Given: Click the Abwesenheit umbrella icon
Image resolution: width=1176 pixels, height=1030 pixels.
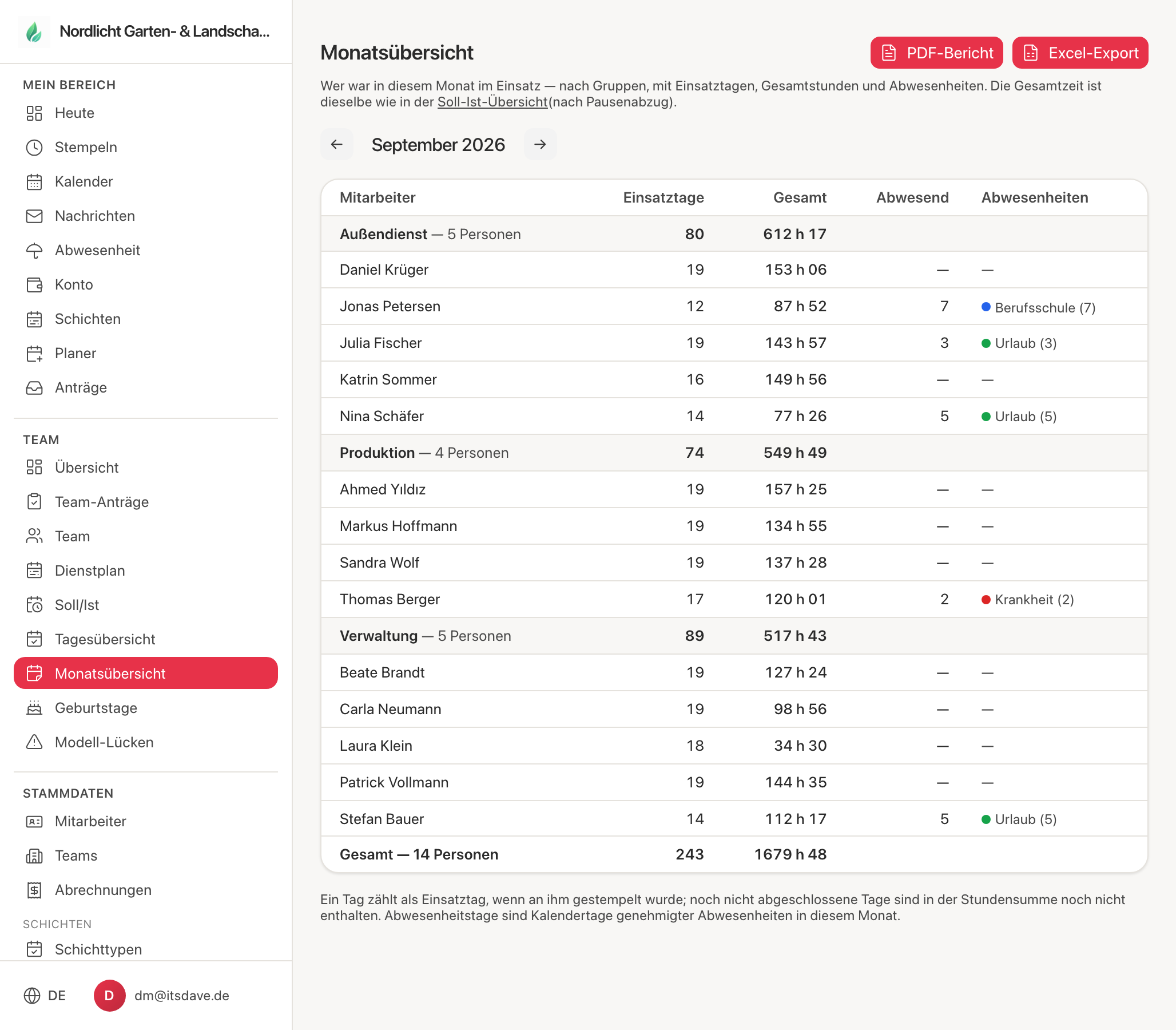Looking at the screenshot, I should 34,251.
